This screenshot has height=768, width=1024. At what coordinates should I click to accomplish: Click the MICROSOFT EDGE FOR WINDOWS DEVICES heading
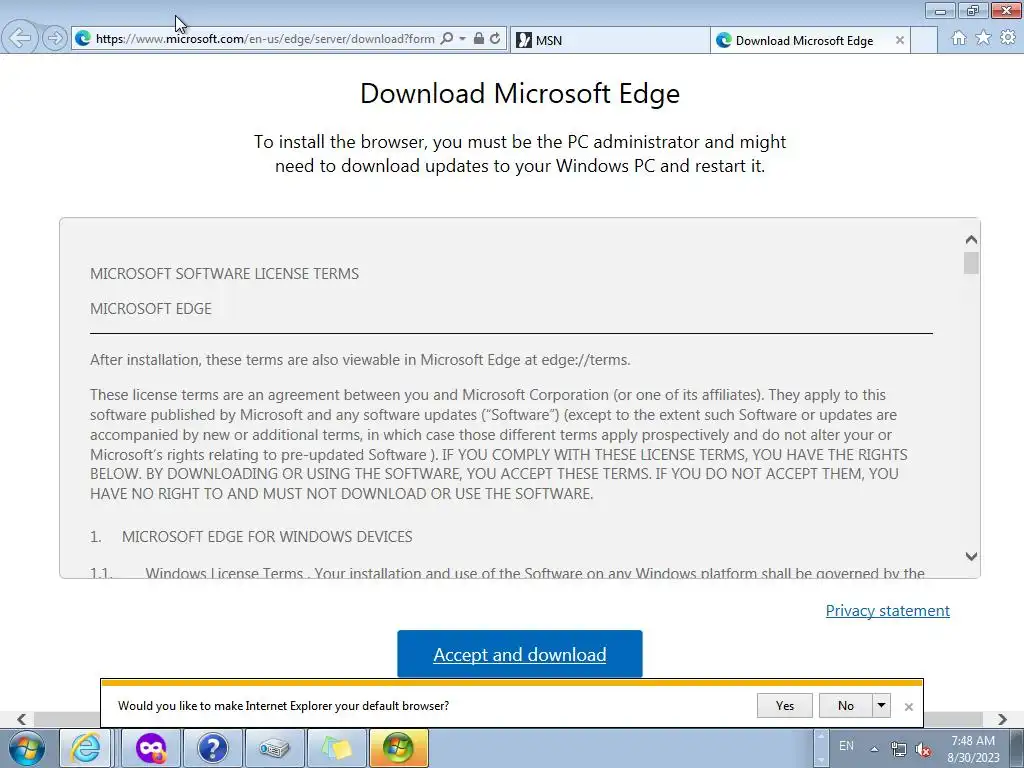click(267, 537)
